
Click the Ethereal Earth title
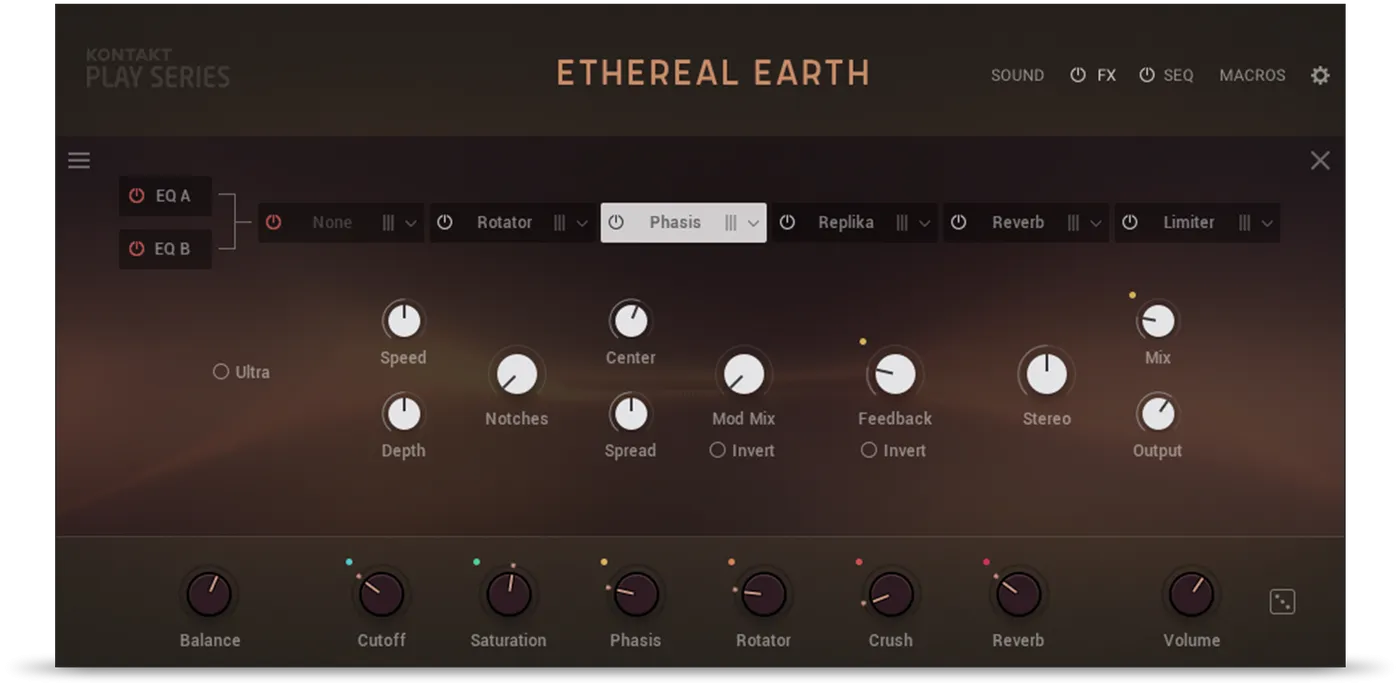(x=713, y=73)
